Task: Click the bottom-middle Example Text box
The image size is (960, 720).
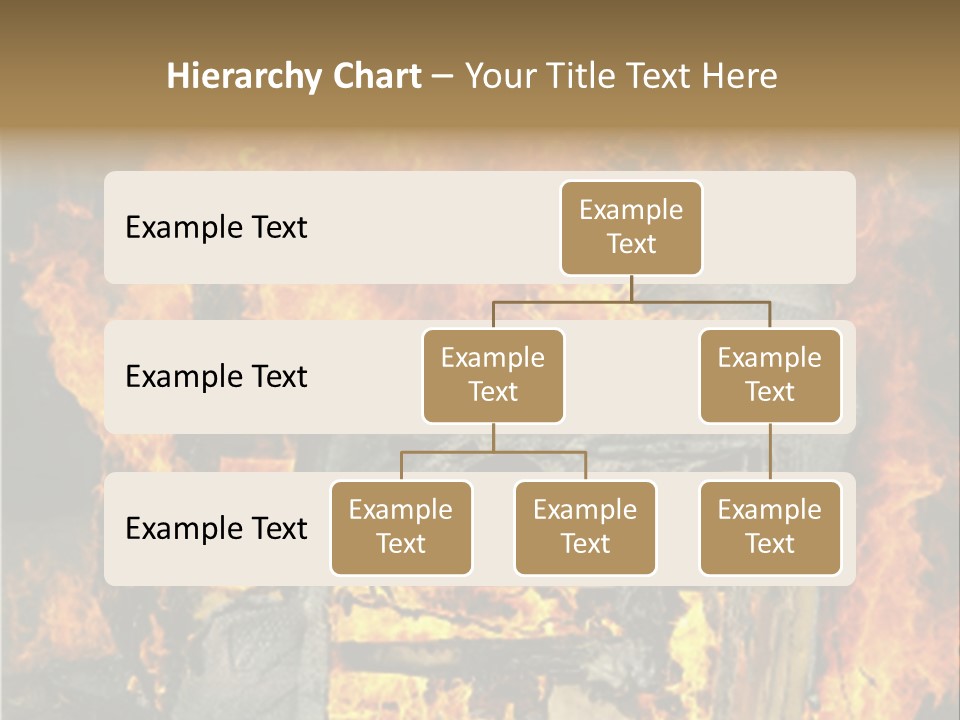Action: tap(585, 527)
